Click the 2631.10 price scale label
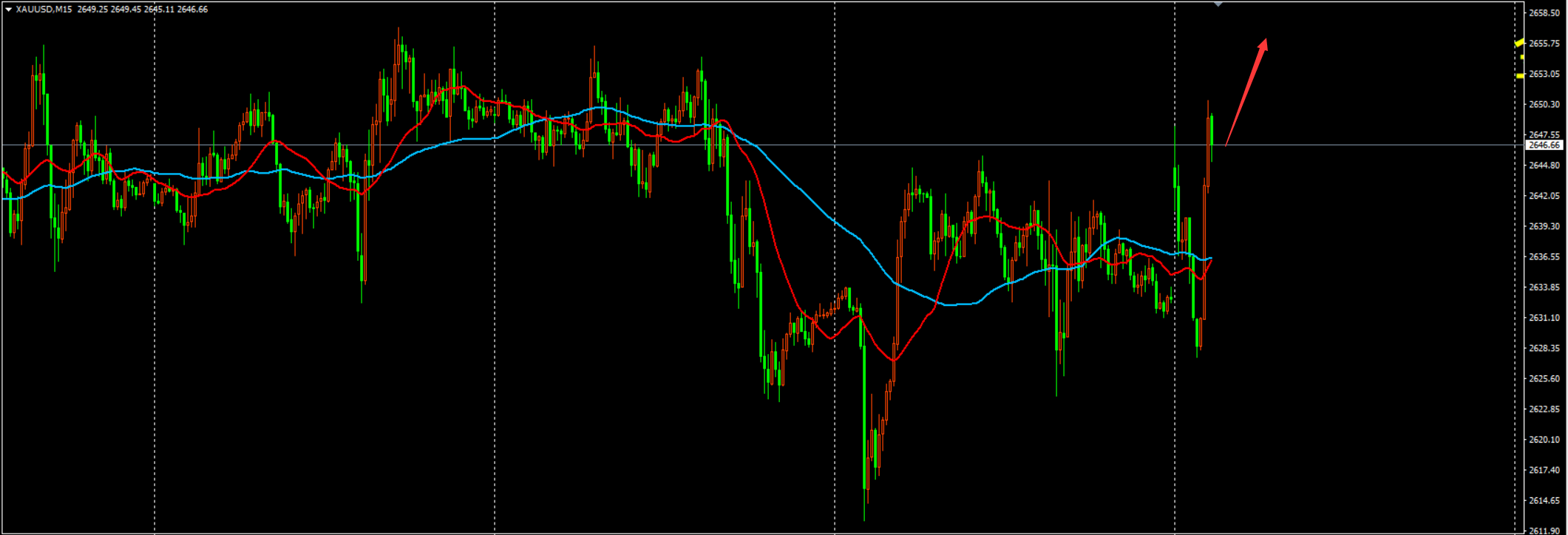 click(1544, 318)
